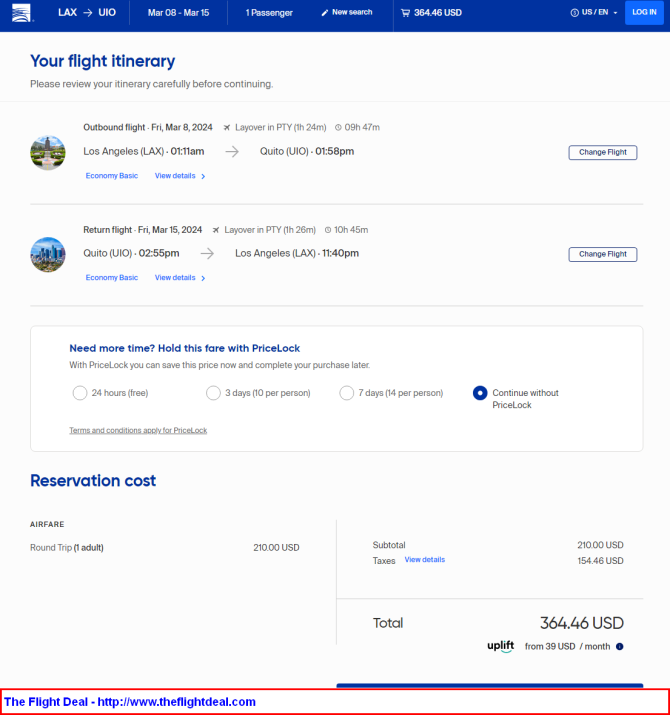Click the LOG IN button
670x715 pixels.
(644, 13)
